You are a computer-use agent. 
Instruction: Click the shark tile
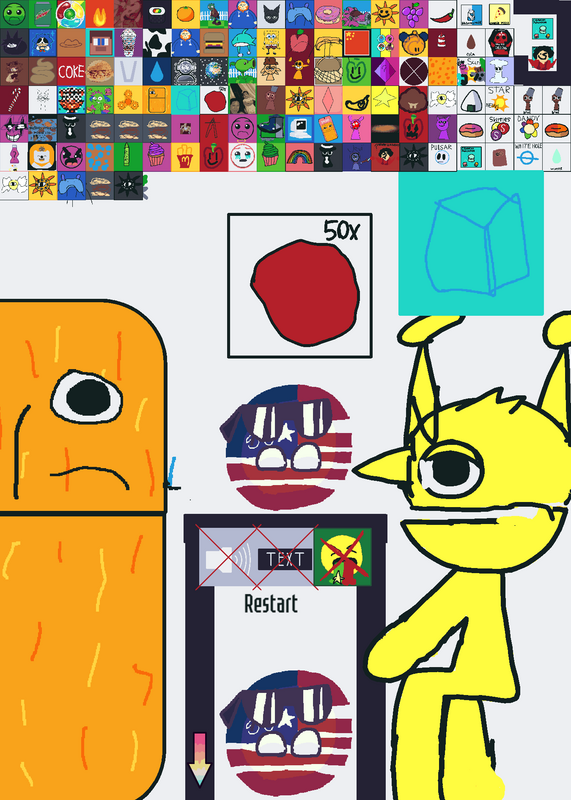coord(242,43)
